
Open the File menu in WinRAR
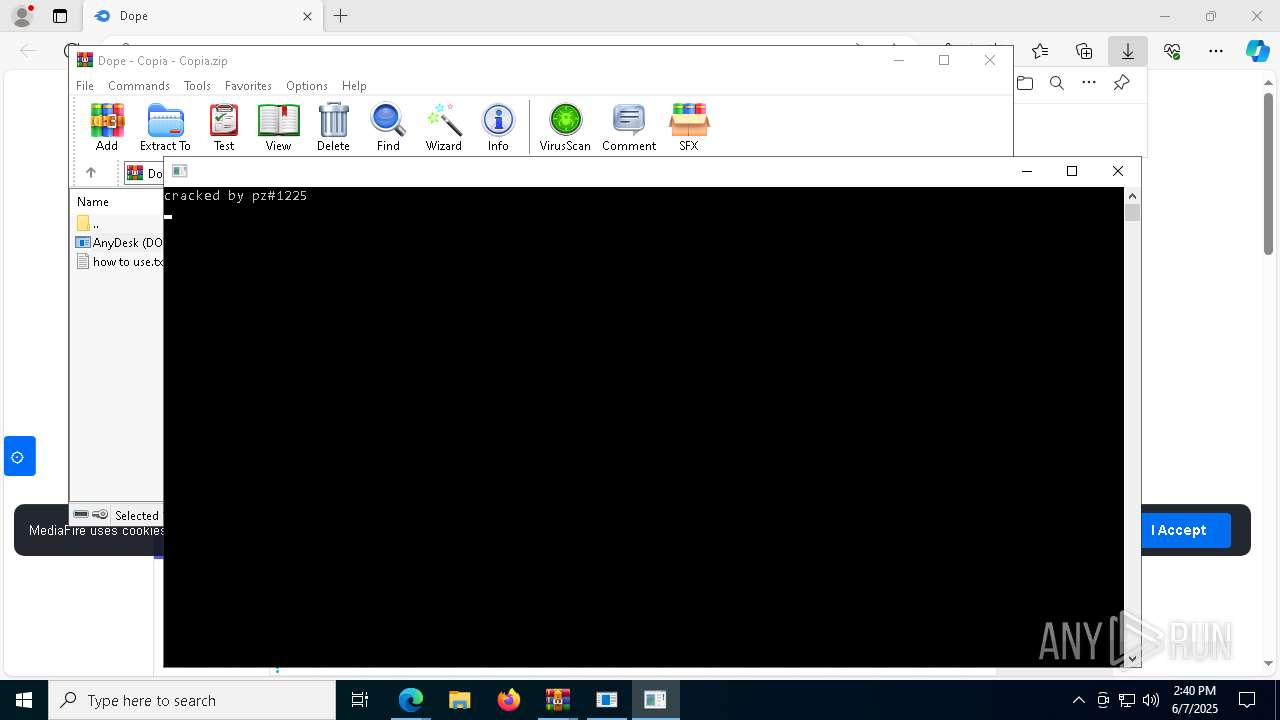click(x=85, y=86)
